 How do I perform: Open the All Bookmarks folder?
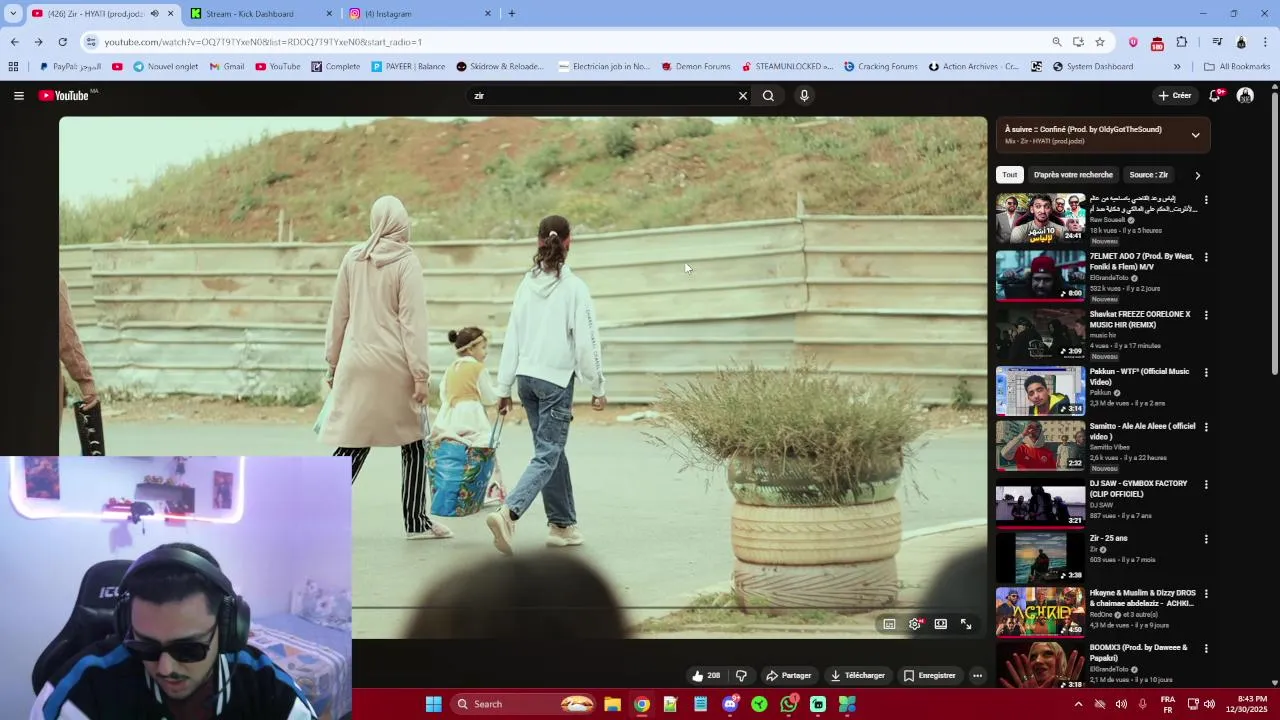1237,67
